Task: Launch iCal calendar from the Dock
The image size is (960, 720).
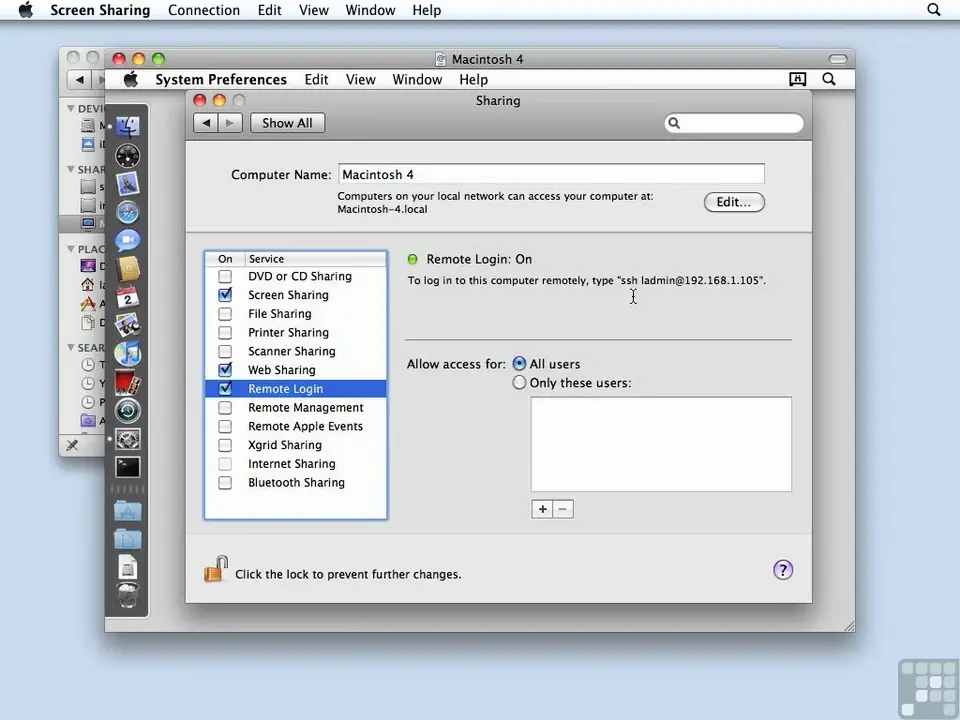Action: 128,297
